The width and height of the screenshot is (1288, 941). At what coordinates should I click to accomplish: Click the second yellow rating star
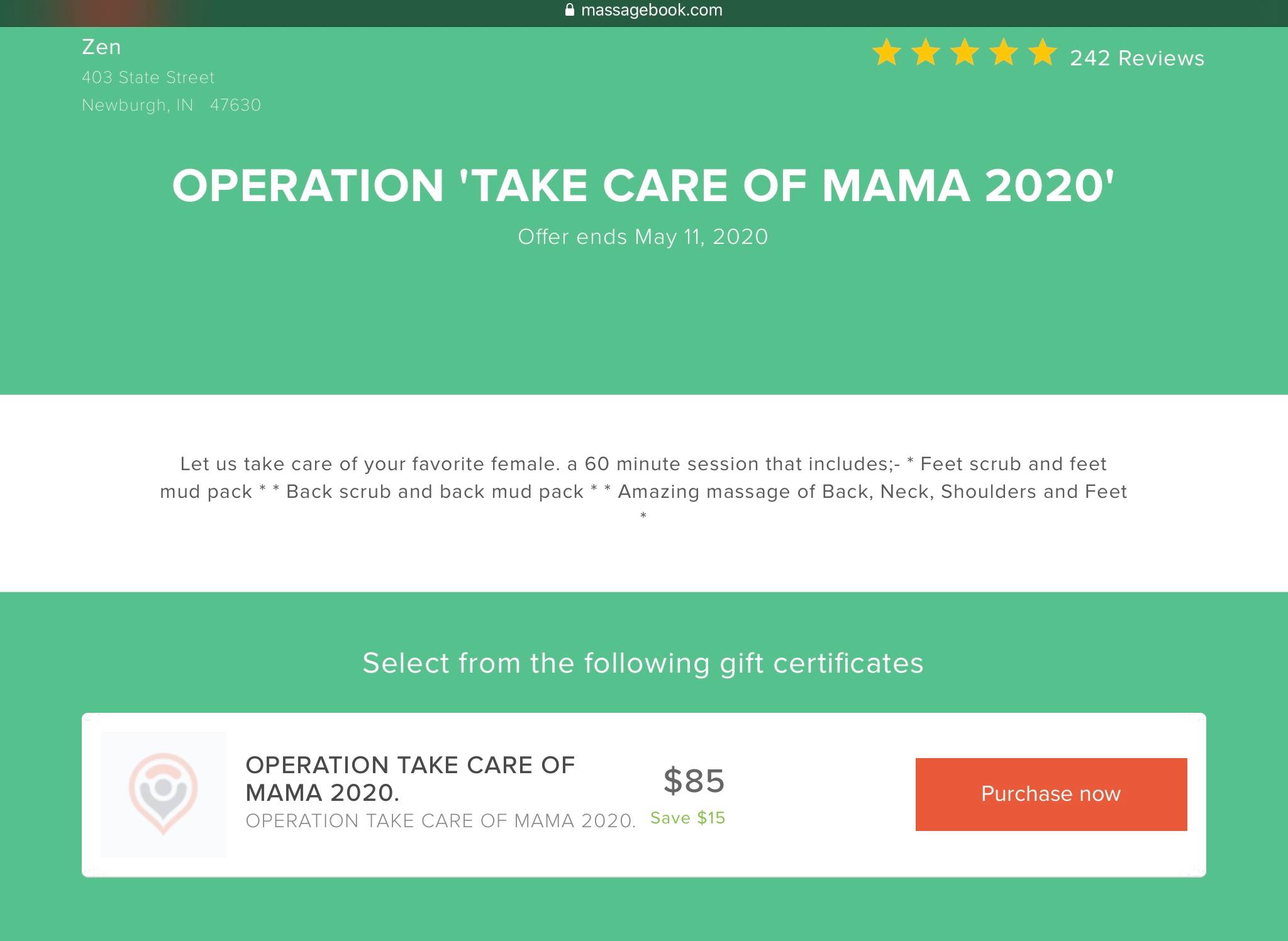[926, 52]
